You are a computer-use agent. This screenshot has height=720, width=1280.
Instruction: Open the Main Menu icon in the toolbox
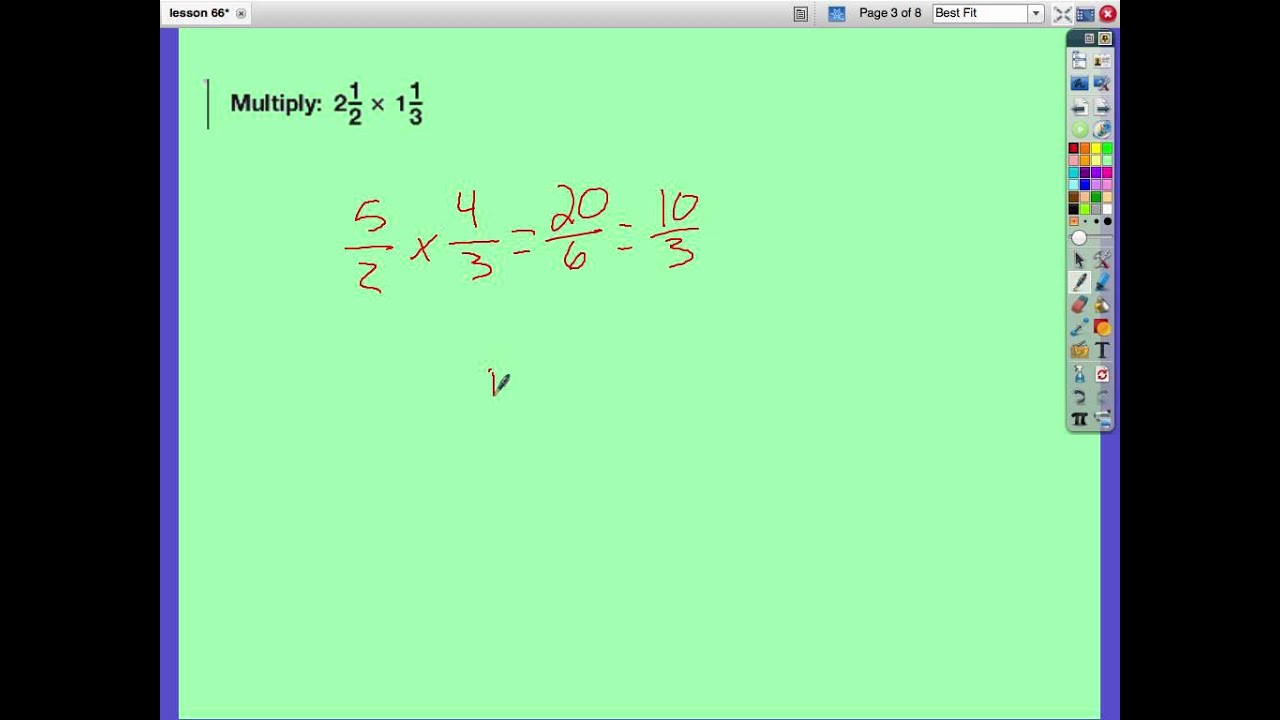pos(1079,61)
